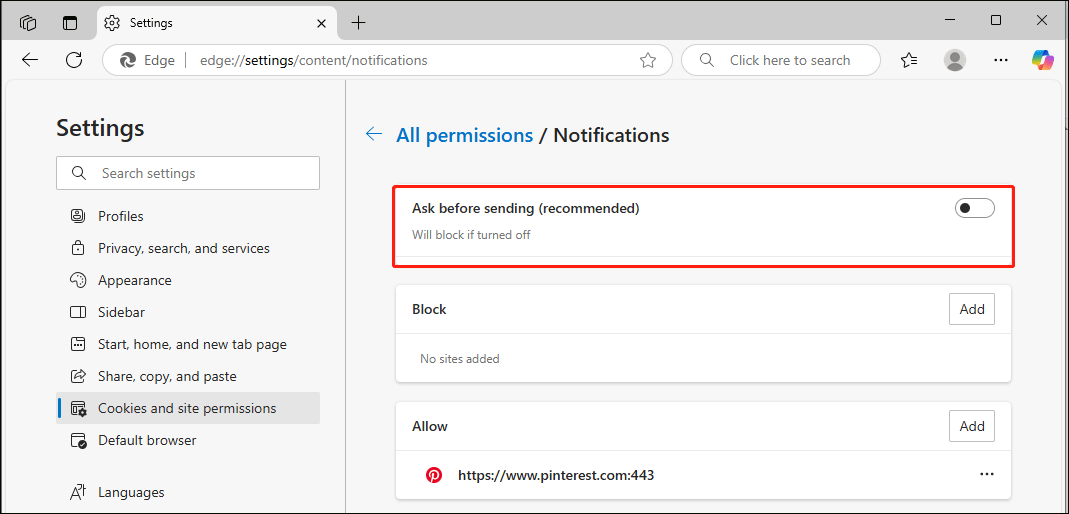Open Cookies and site permissions
This screenshot has width=1069, height=514.
[x=187, y=408]
